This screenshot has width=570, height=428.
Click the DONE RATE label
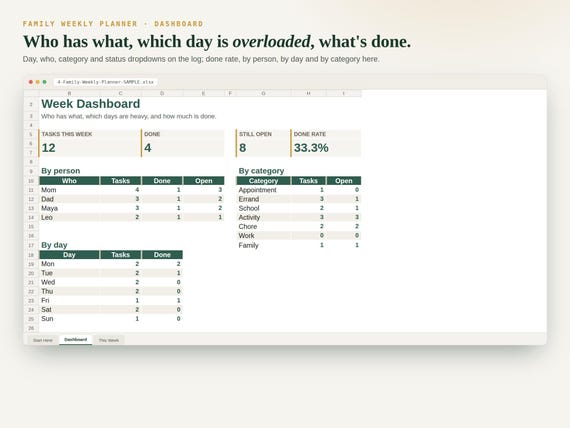[310, 134]
